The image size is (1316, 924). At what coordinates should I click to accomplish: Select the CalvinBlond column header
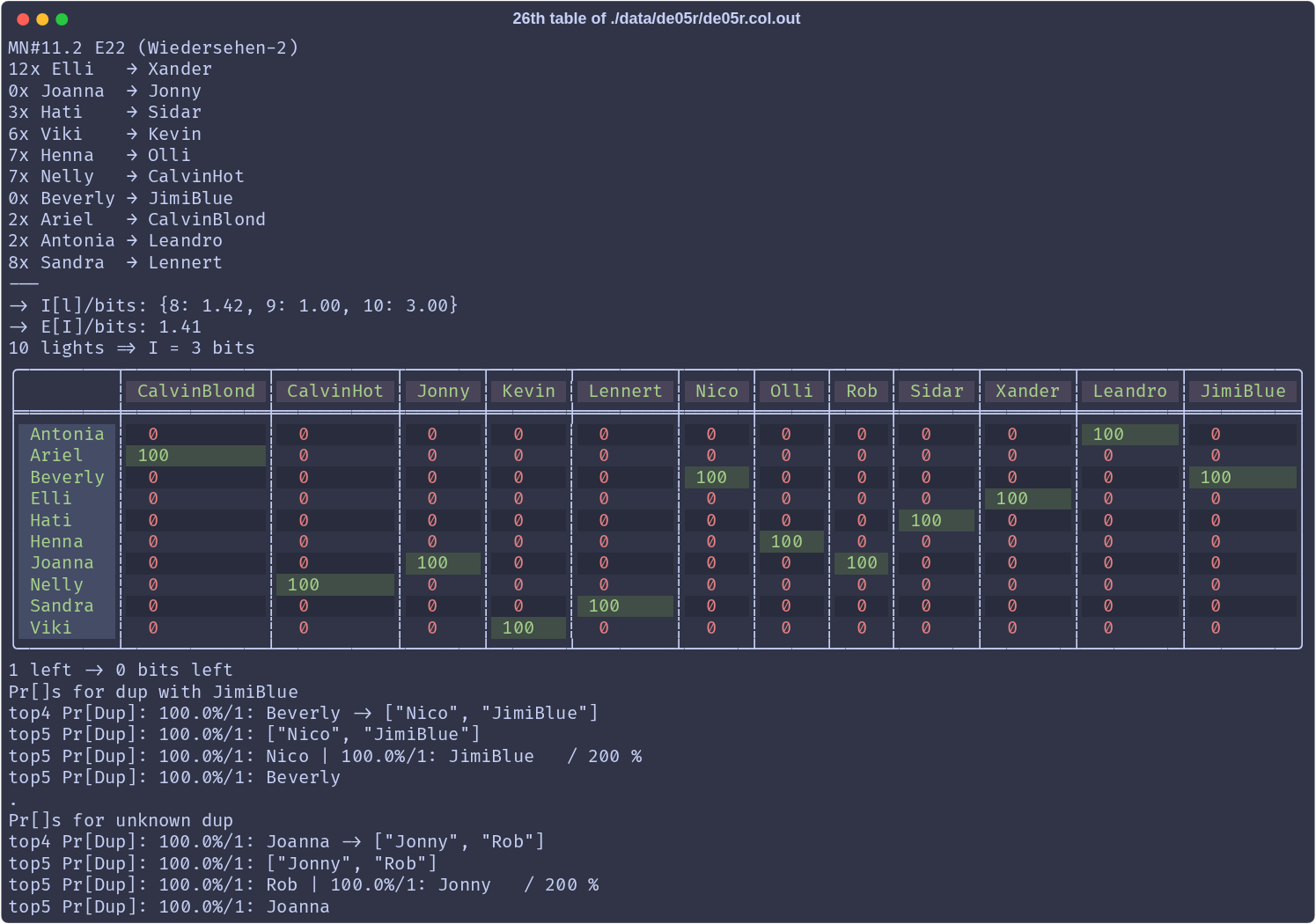point(195,392)
